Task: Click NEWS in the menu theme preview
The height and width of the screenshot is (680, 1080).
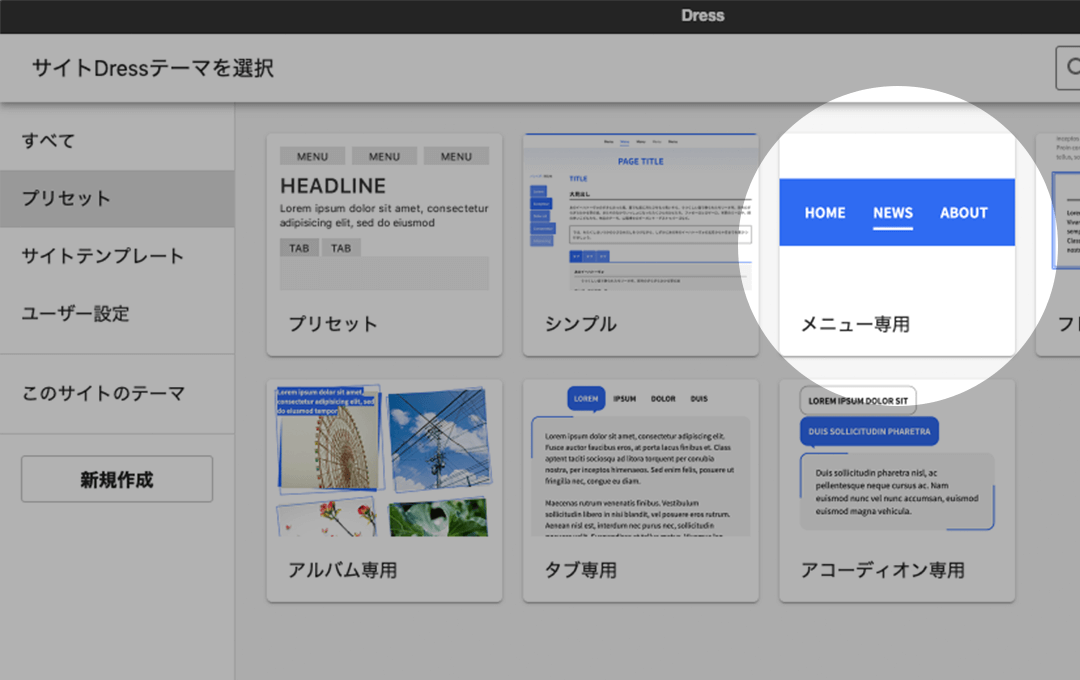Action: tap(892, 213)
